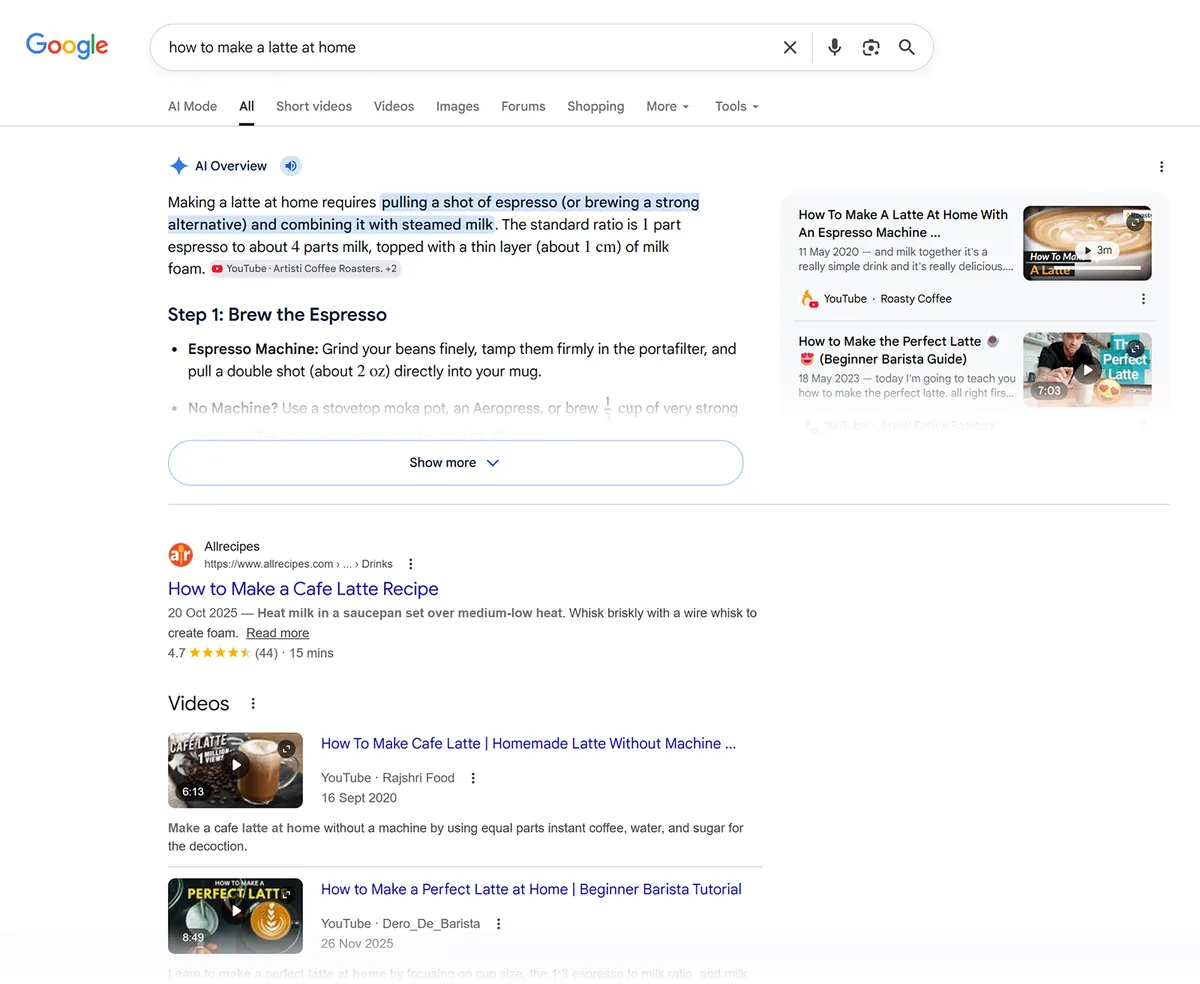Open the More search filters dropdown
Screen dimensions: 1200x984
pos(668,106)
